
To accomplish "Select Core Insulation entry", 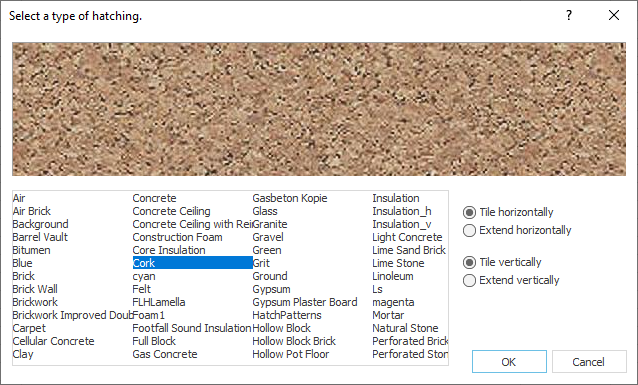I will click(x=169, y=250).
